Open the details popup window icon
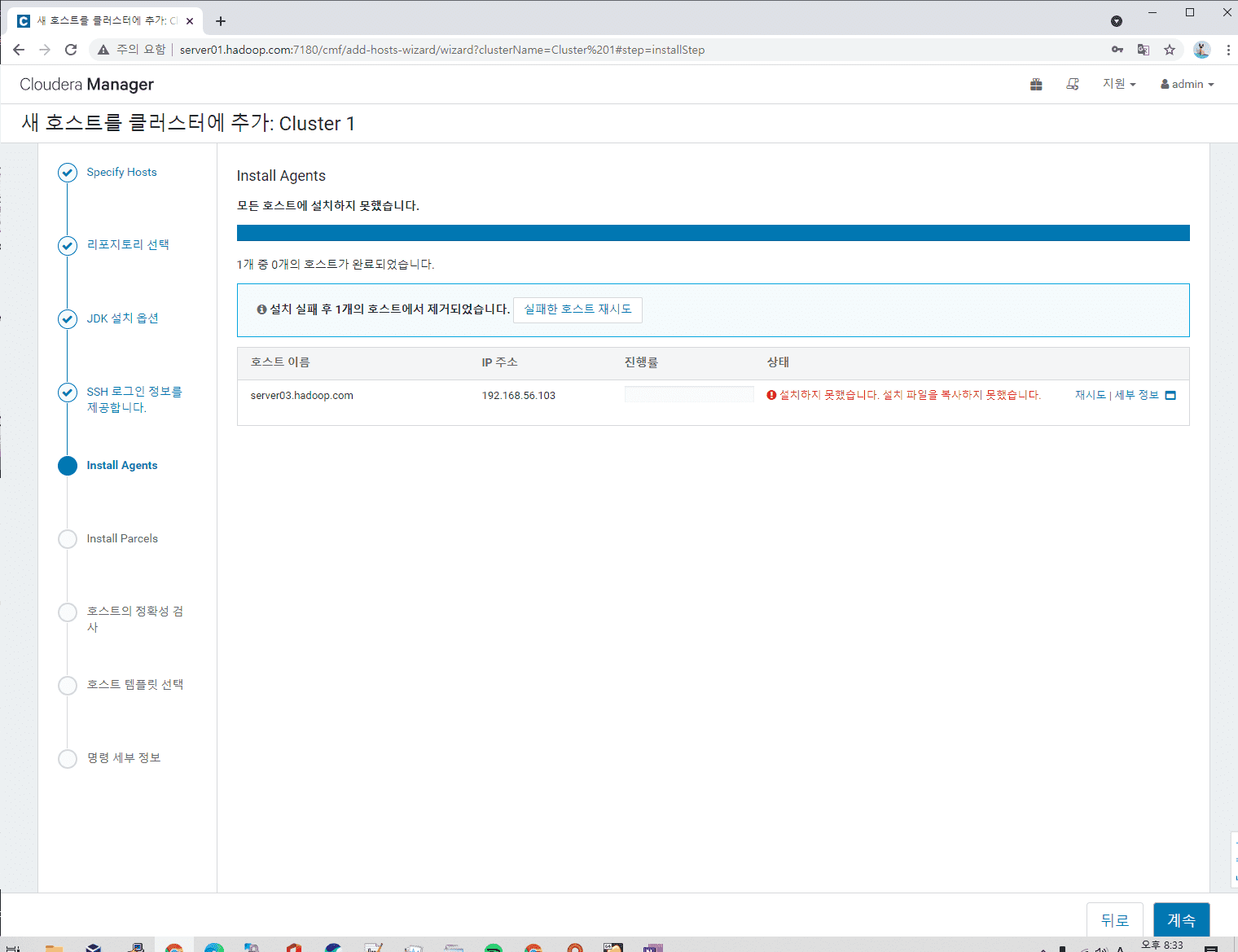The image size is (1238, 952). pos(1170,396)
